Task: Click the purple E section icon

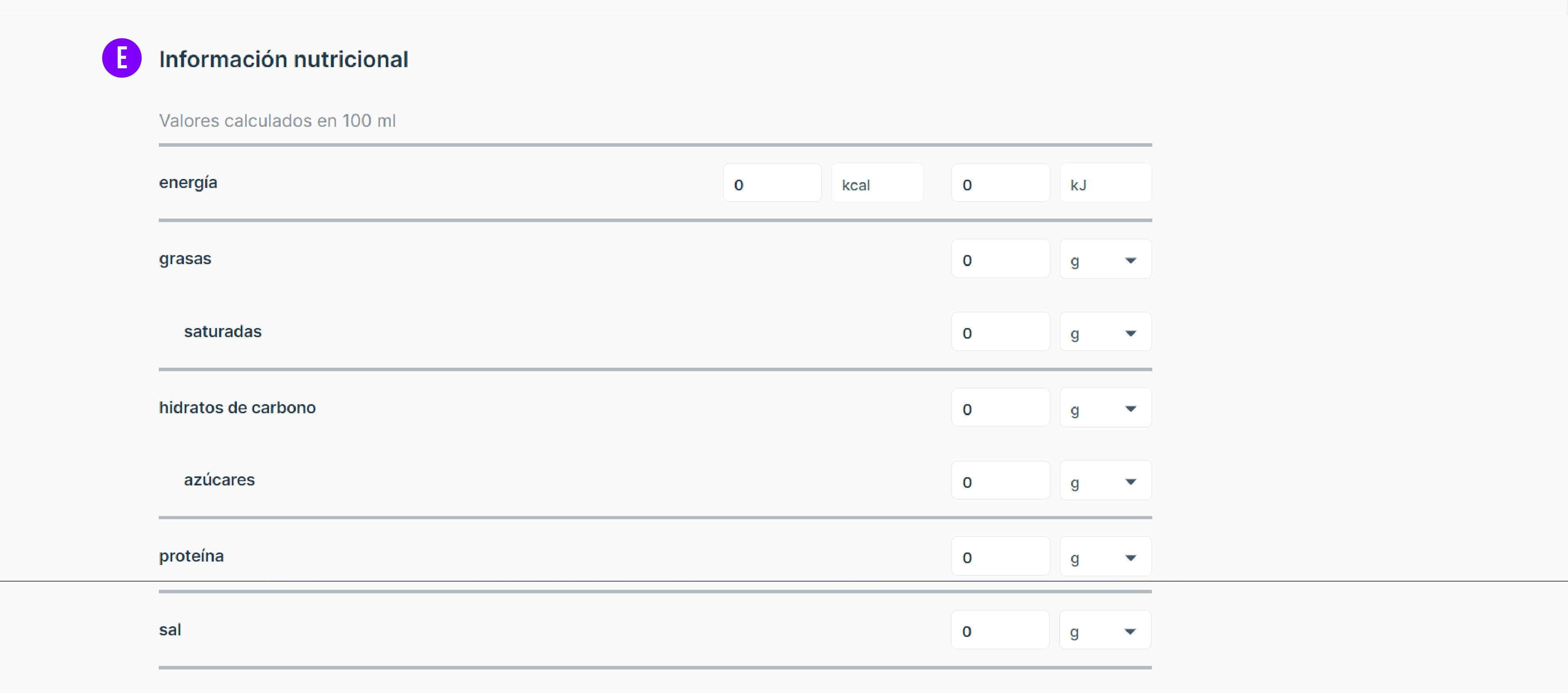Action: 122,58
